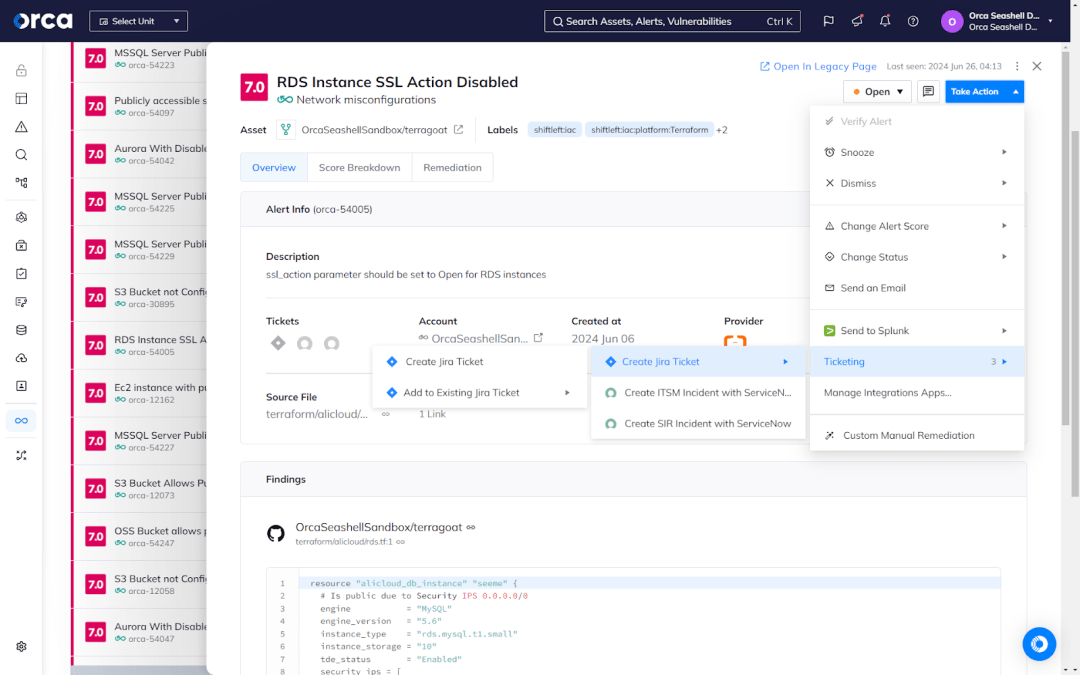Select alert row orca-54097
The width and height of the screenshot is (1080, 675).
(x=140, y=106)
